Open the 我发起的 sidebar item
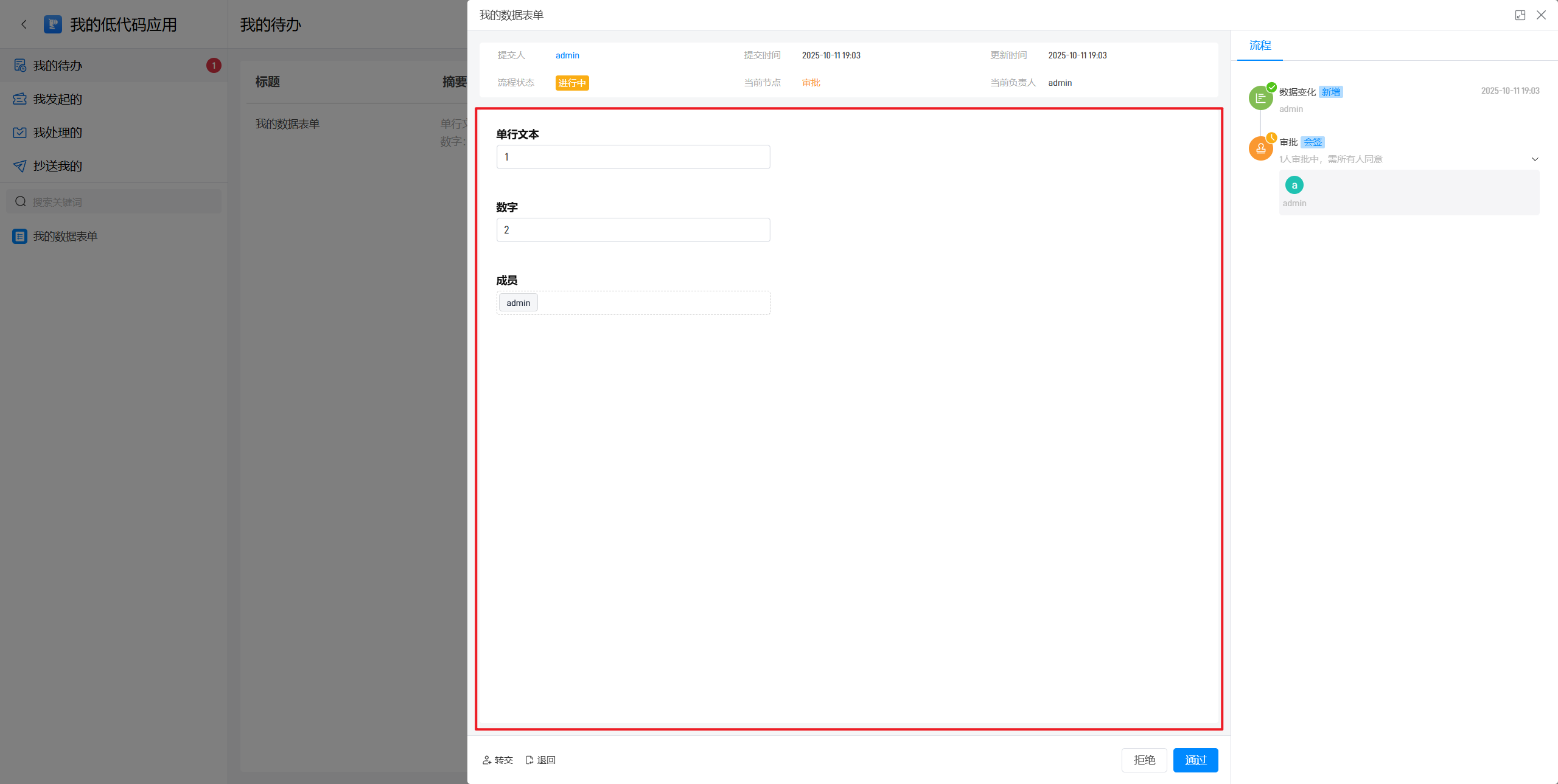 pos(58,99)
